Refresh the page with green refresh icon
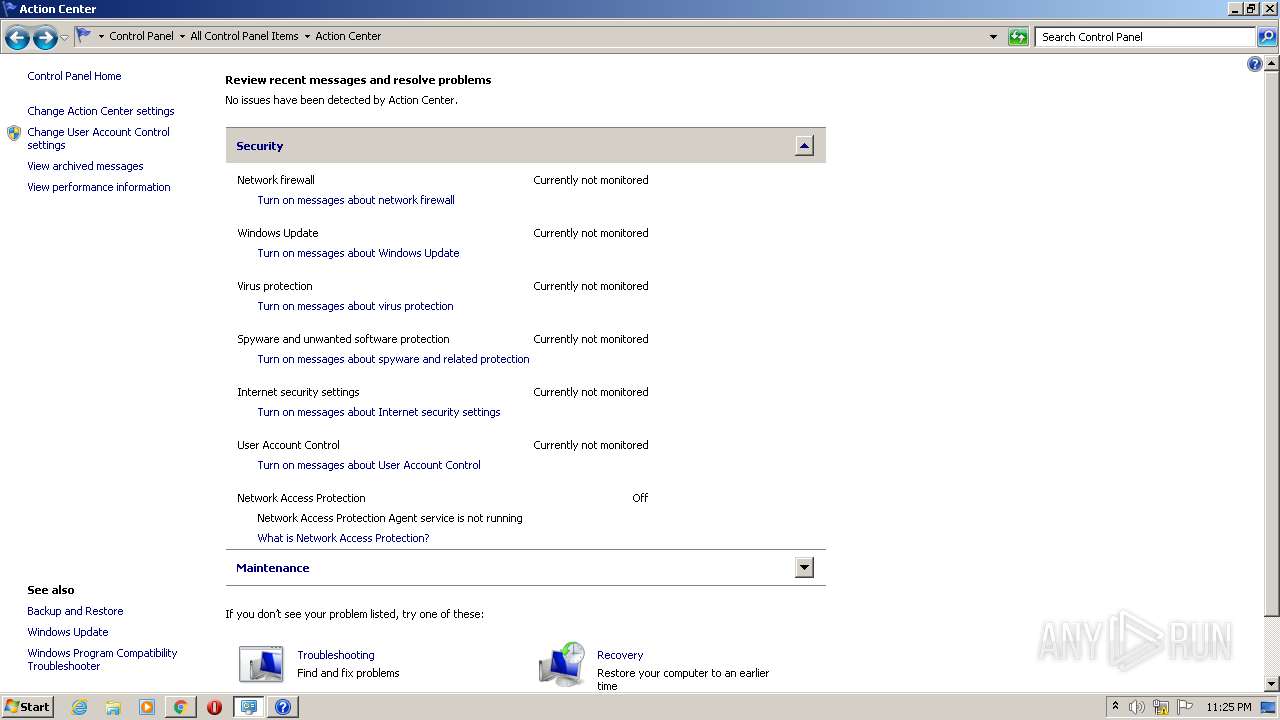1280x720 pixels. pyautogui.click(x=1018, y=37)
